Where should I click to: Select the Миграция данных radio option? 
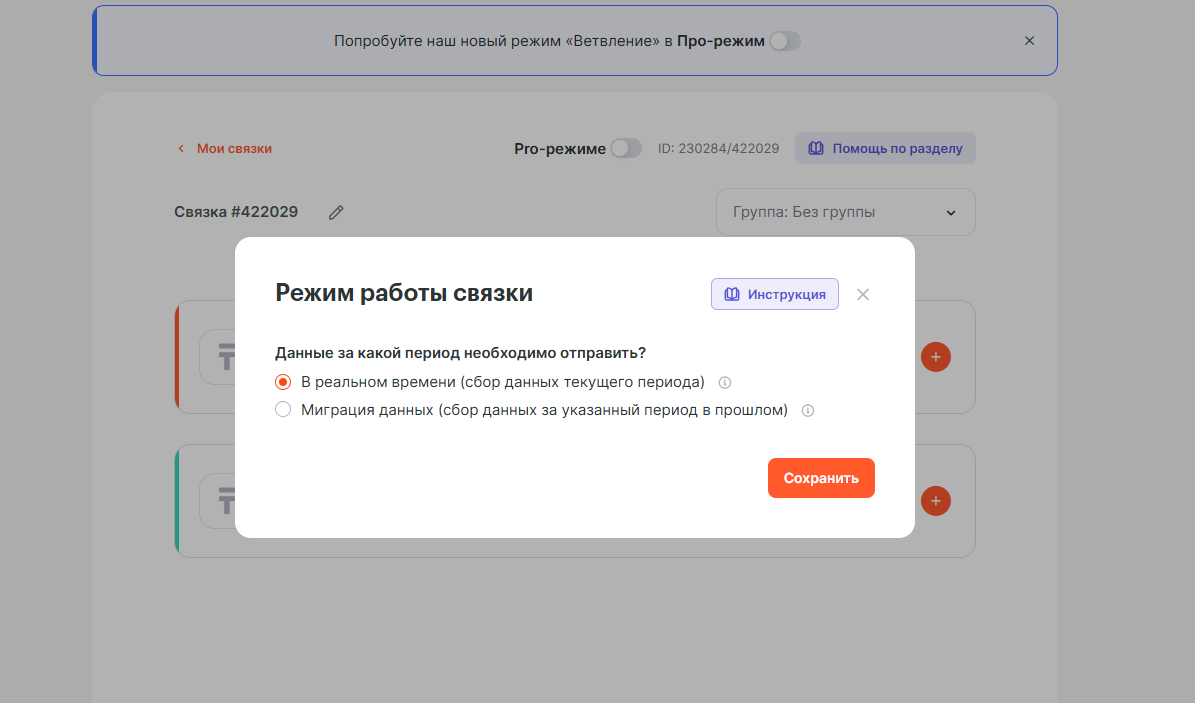(x=283, y=410)
